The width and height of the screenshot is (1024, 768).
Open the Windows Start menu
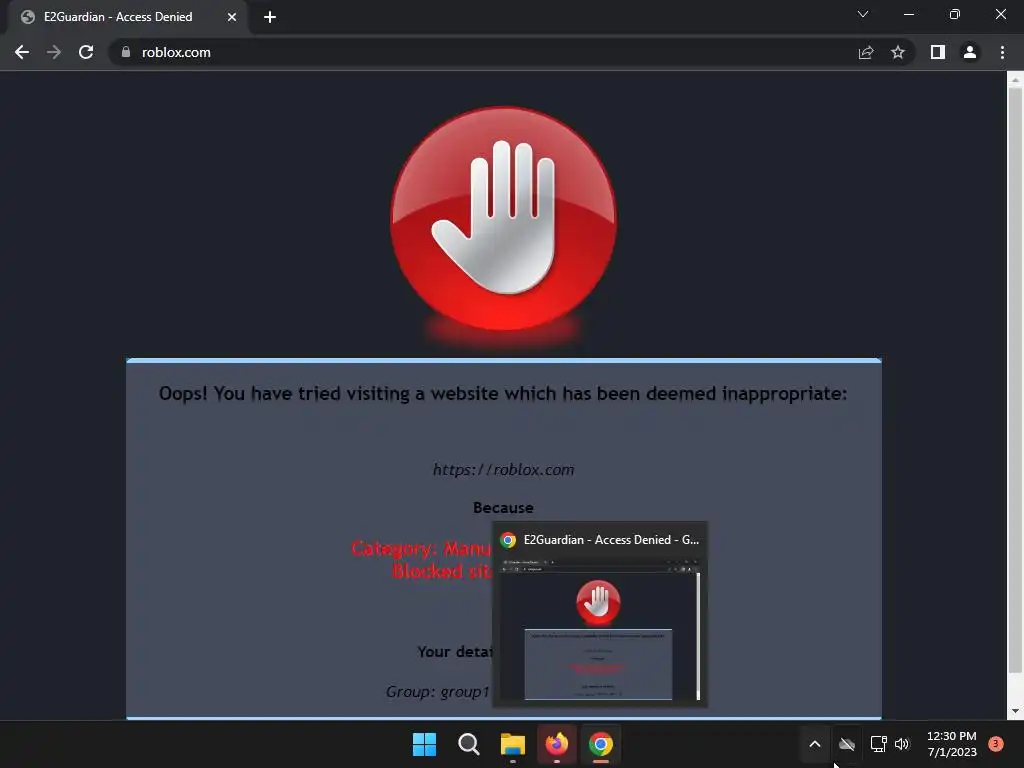point(424,744)
